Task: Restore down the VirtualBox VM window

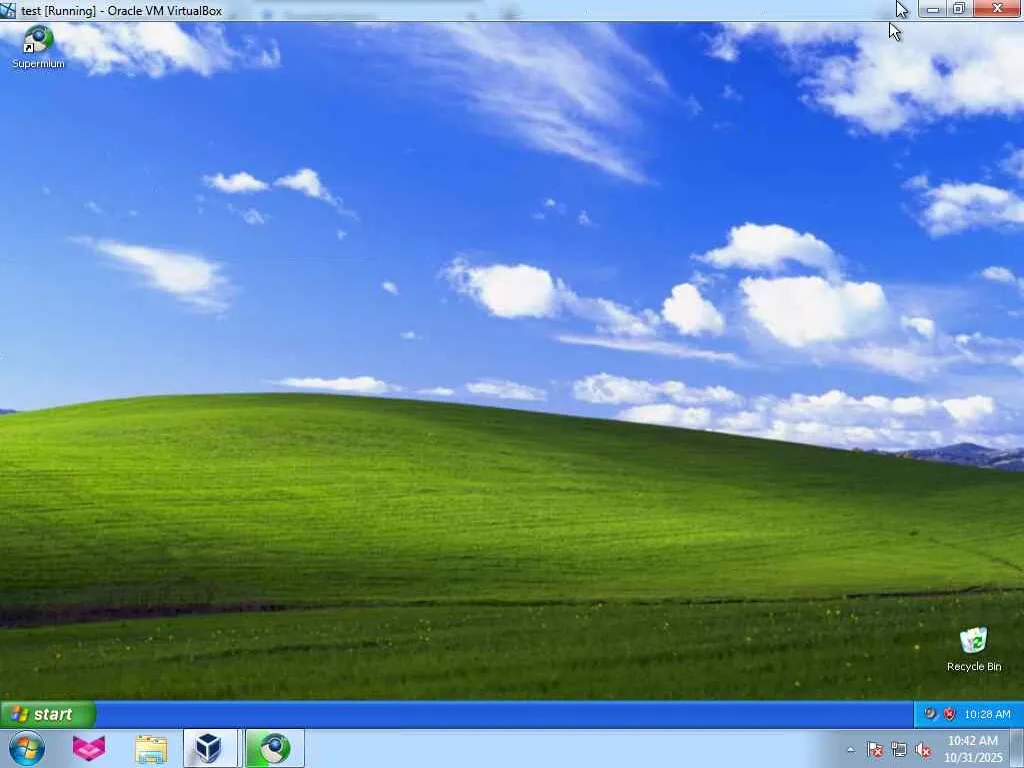Action: click(x=959, y=9)
